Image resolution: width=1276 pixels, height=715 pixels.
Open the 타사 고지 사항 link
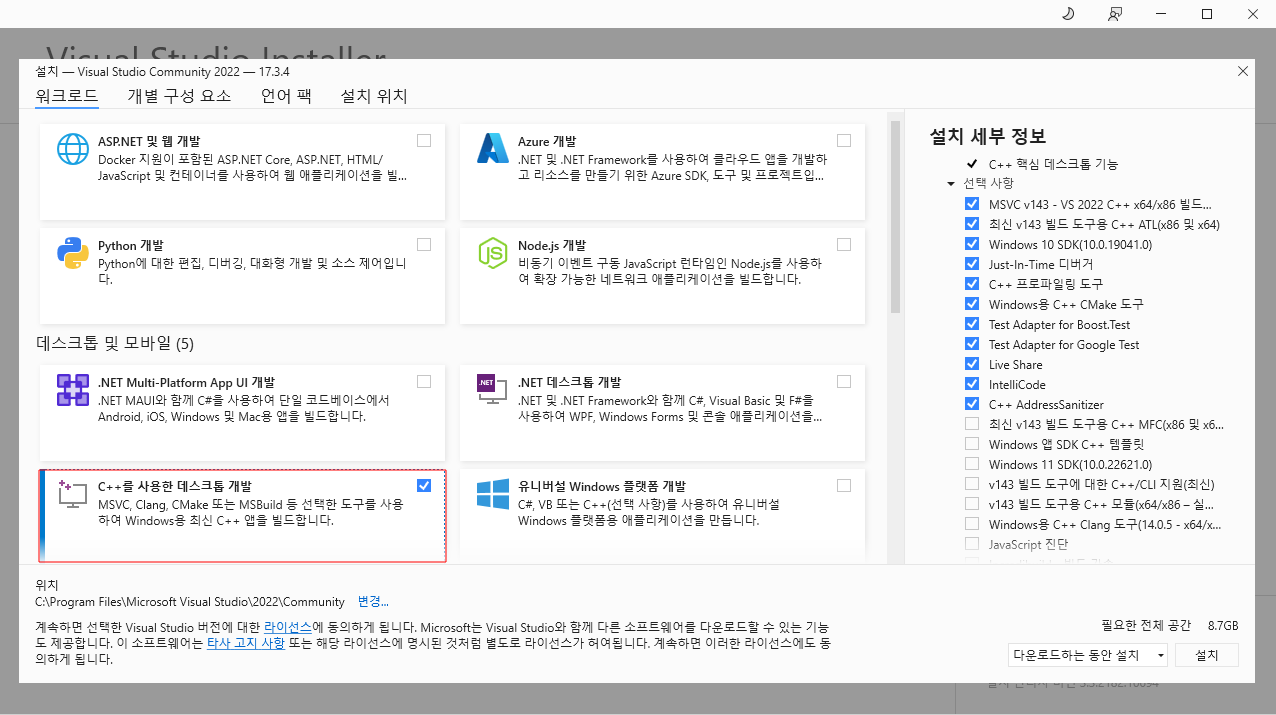(245, 642)
